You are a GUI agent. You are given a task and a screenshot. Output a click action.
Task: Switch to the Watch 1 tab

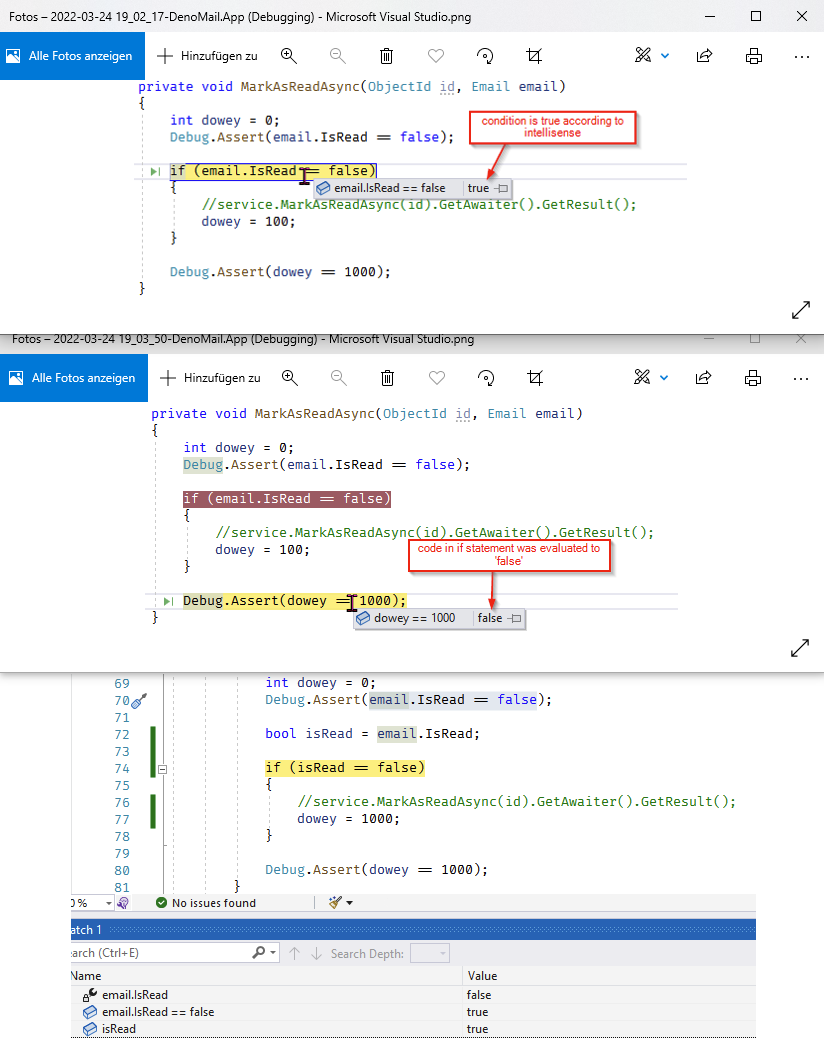[x=81, y=930]
